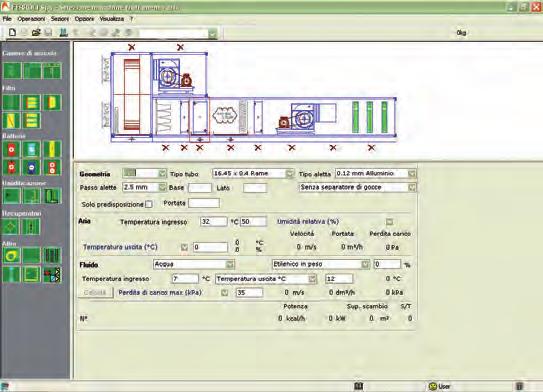This screenshot has height=392, width=543.
Task: Select the multicolor icon in the Altro section
Action: pos(52,274)
